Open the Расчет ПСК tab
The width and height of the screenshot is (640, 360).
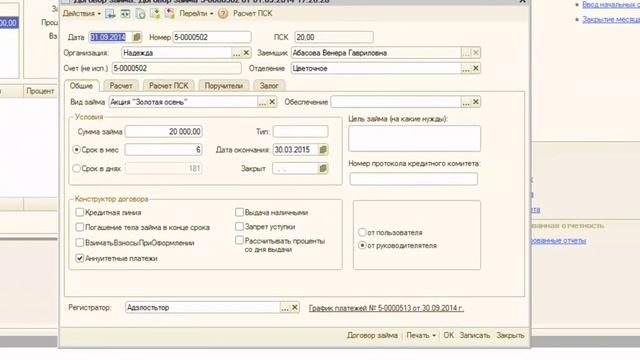pos(169,86)
